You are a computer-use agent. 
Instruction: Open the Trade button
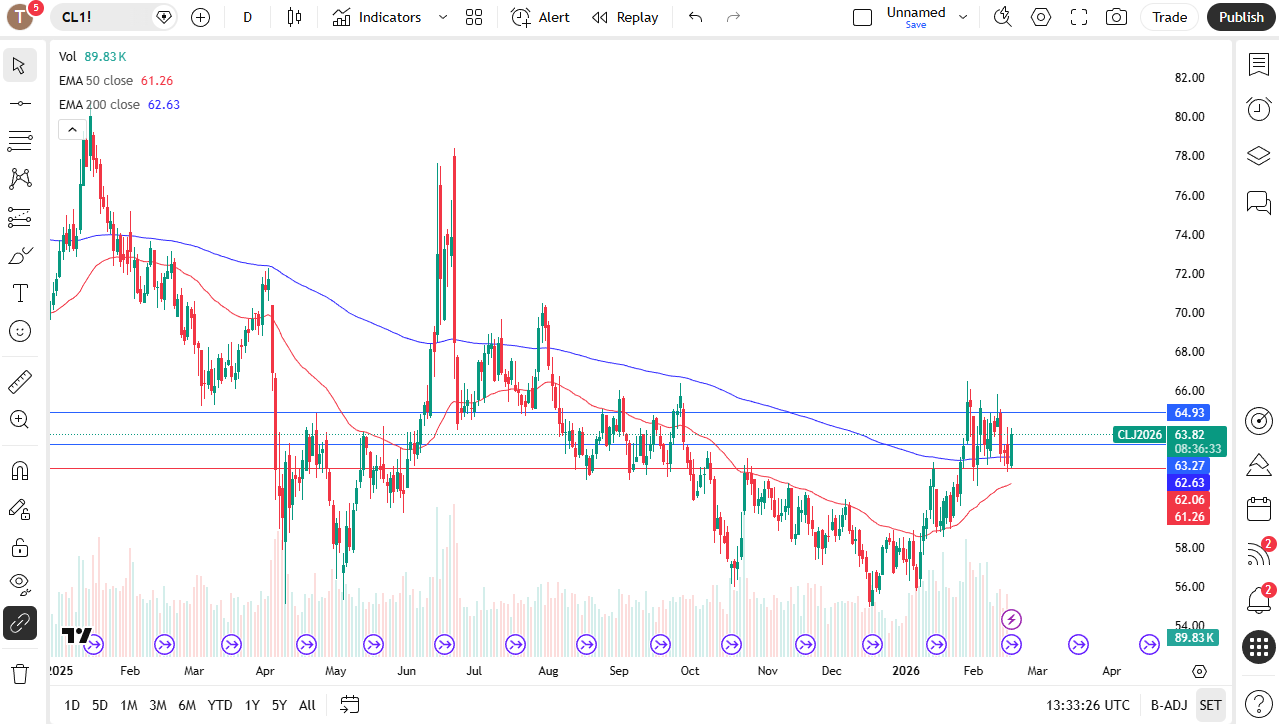click(x=1169, y=17)
